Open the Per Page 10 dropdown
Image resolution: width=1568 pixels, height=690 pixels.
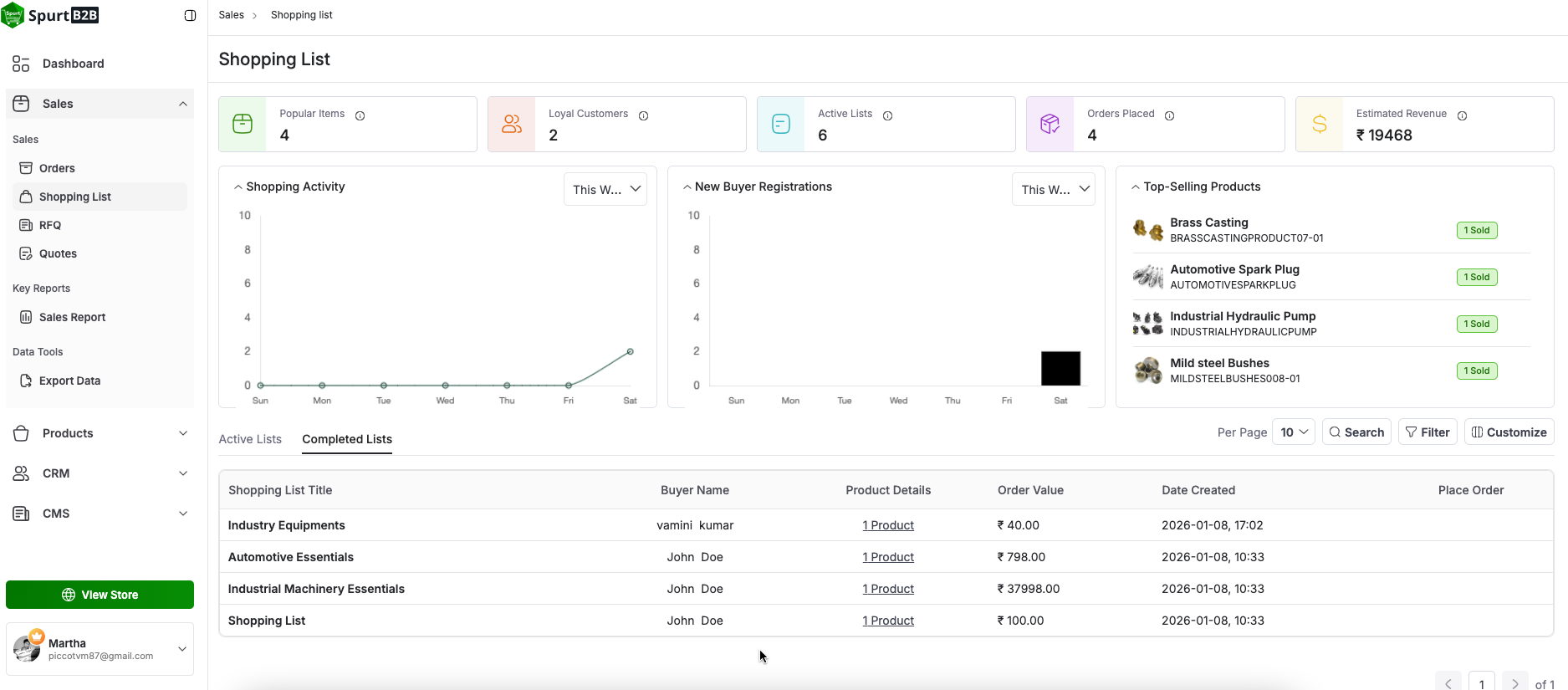[x=1294, y=432]
